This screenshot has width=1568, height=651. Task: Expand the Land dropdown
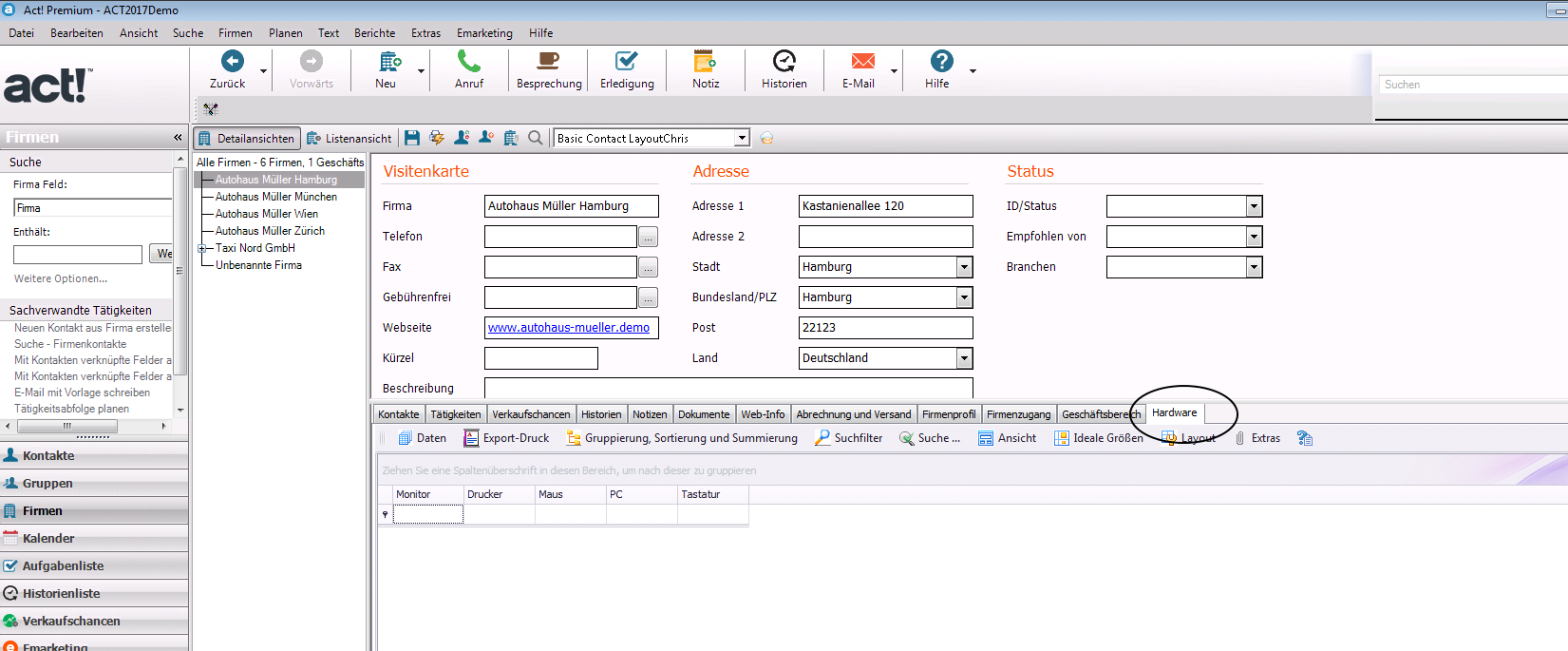pos(965,358)
